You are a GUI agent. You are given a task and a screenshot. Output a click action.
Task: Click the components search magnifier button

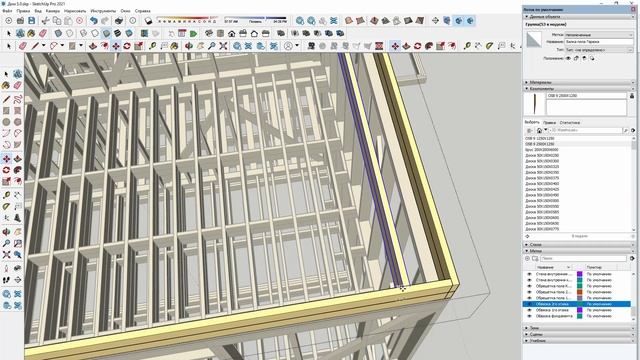tap(625, 130)
